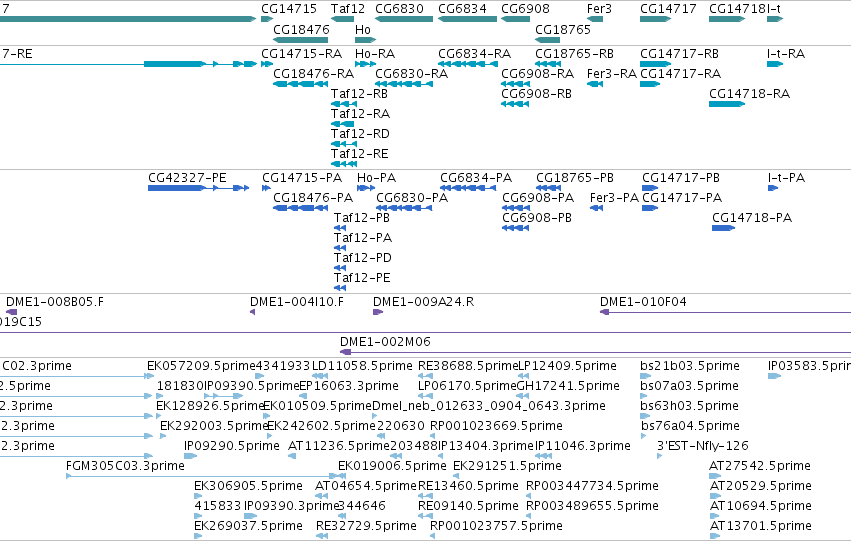Select the CG6908 gene label
The image size is (851, 541).
525,9
